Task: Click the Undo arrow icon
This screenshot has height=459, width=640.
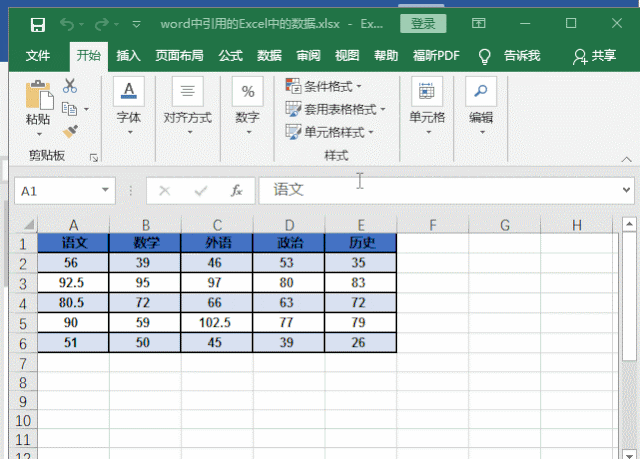Action: click(x=67, y=24)
